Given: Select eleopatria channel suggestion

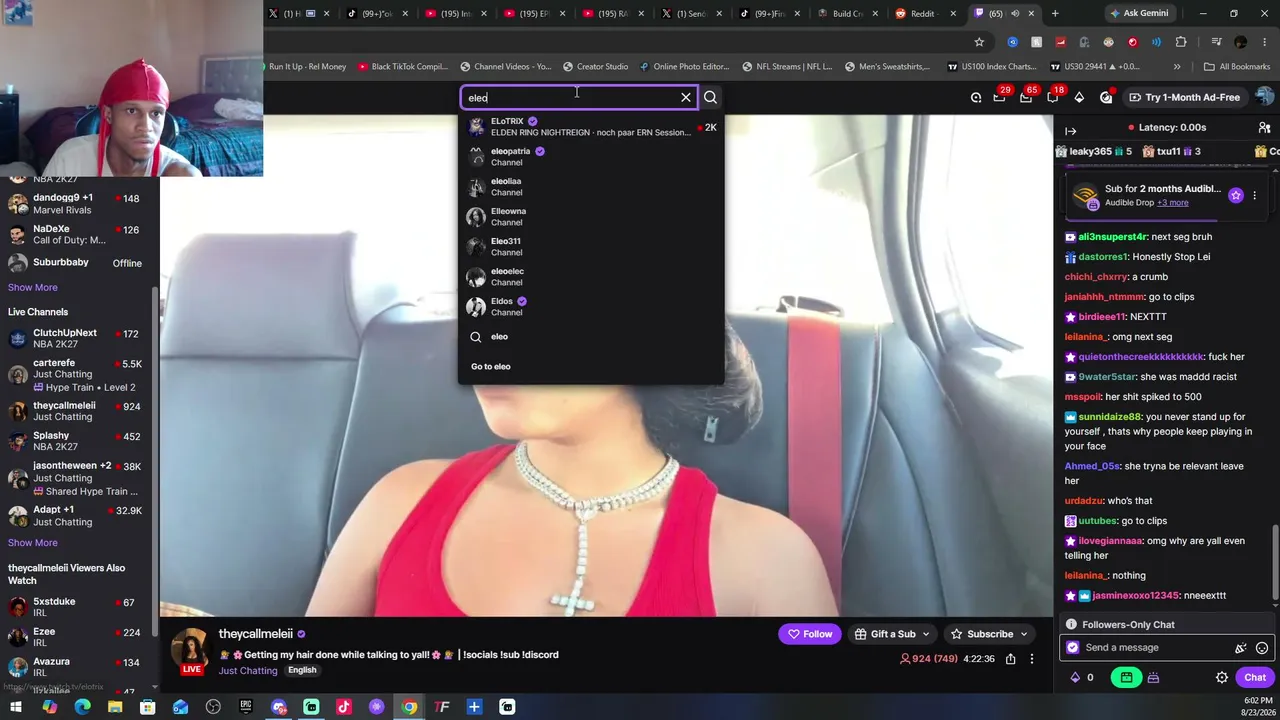Looking at the screenshot, I should tap(592, 156).
